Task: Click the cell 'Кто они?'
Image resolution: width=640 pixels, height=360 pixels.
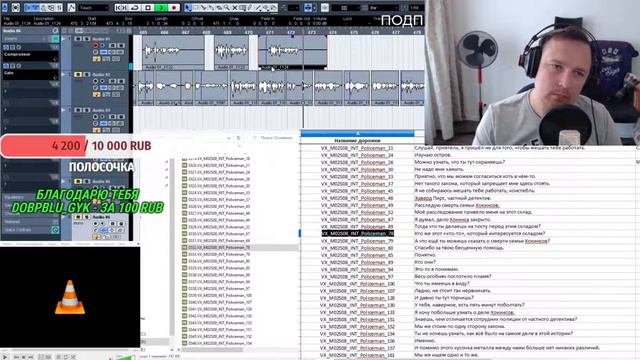Action: click(x=425, y=262)
